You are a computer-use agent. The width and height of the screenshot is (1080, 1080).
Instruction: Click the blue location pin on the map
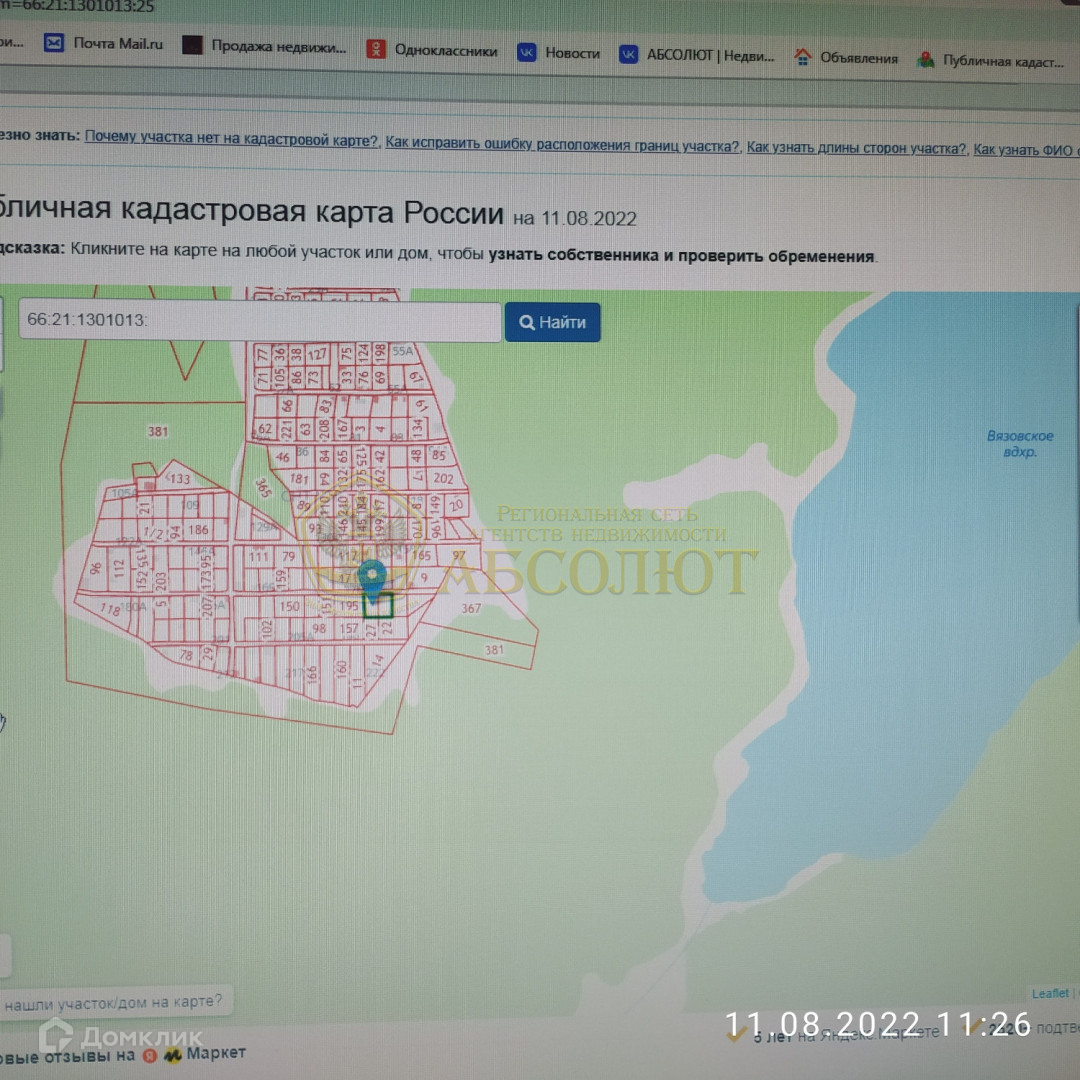click(x=373, y=578)
